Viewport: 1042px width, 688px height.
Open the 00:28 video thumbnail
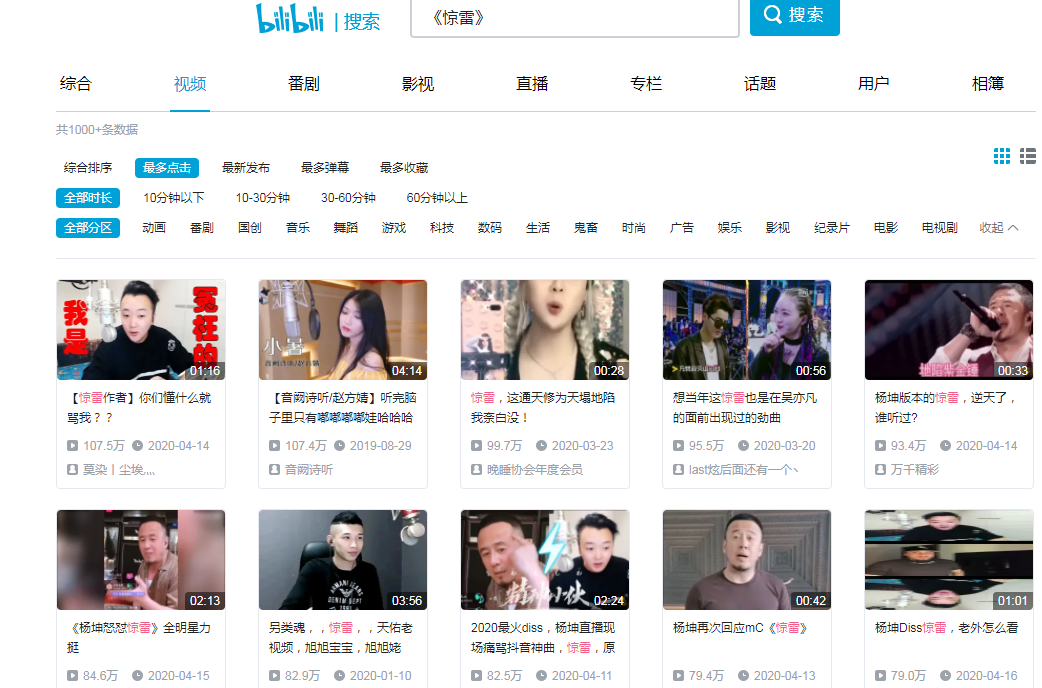(545, 330)
